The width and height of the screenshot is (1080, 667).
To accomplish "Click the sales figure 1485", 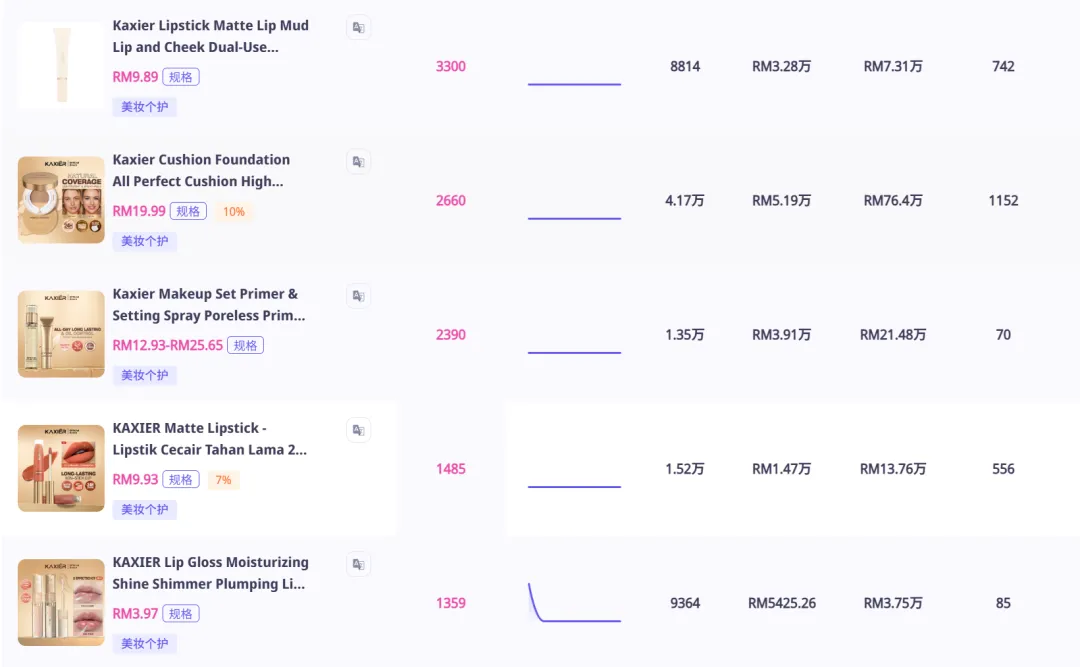I will click(x=450, y=469).
